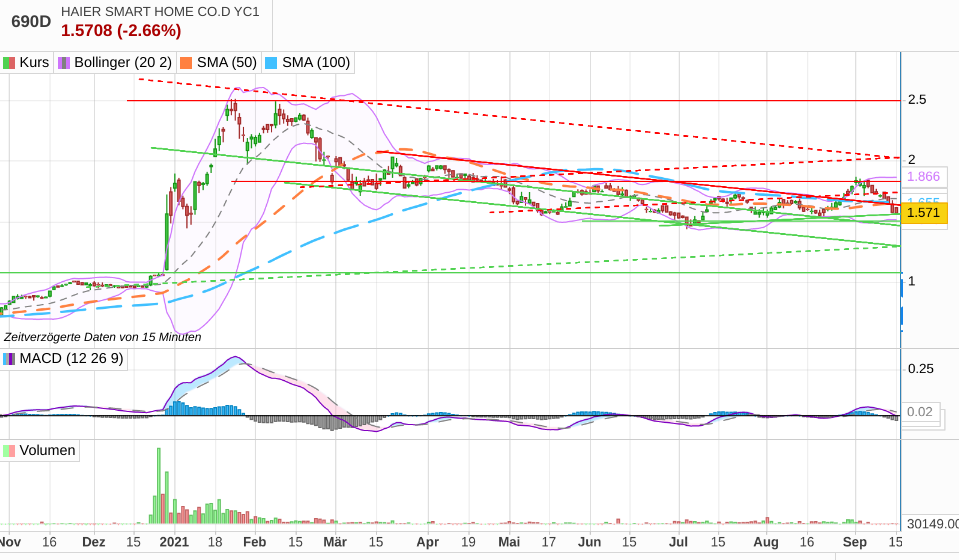The width and height of the screenshot is (959, 560).
Task: Click the Feb date axis label
Action: (254, 542)
